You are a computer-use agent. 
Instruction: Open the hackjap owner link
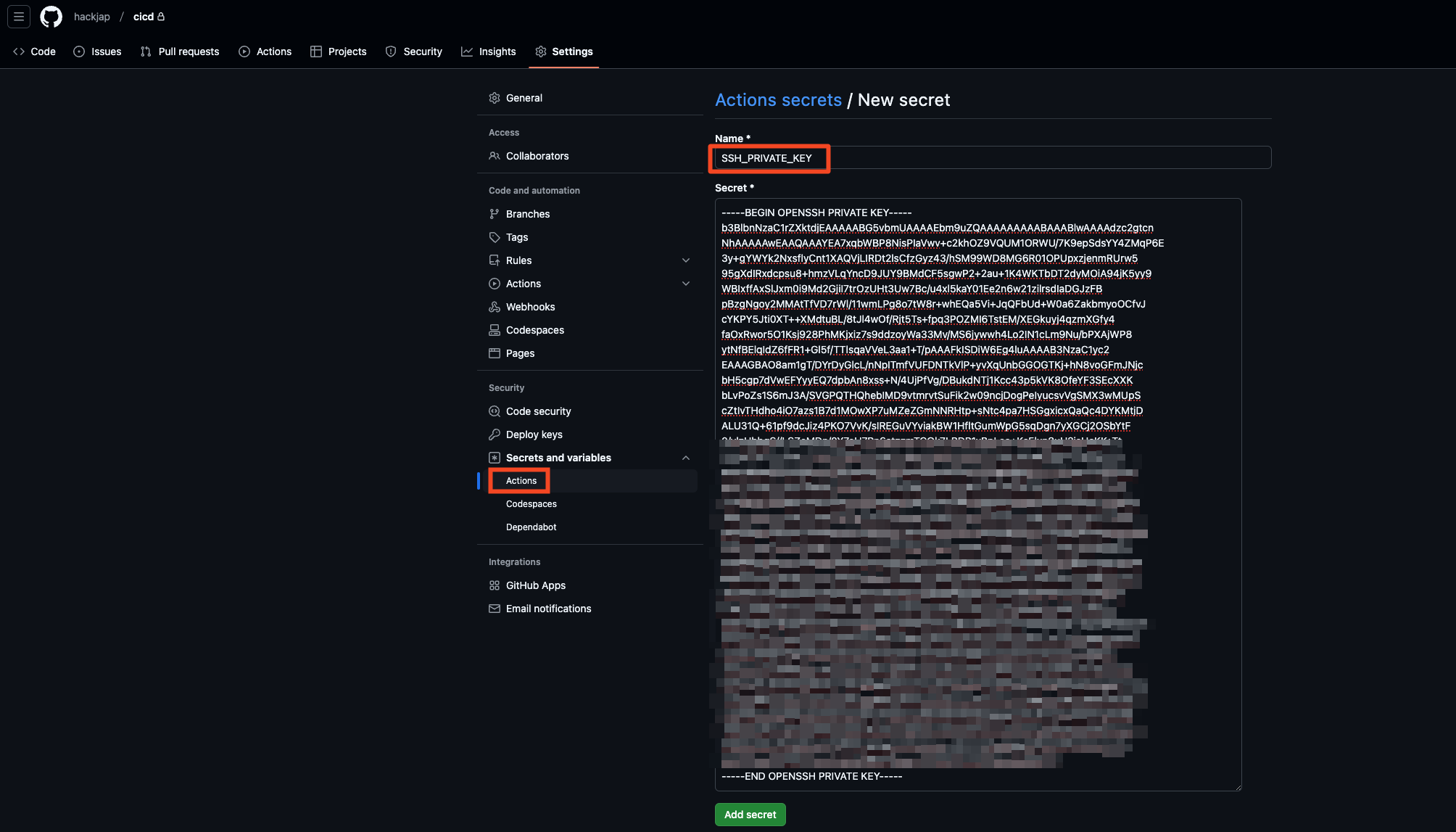click(92, 17)
